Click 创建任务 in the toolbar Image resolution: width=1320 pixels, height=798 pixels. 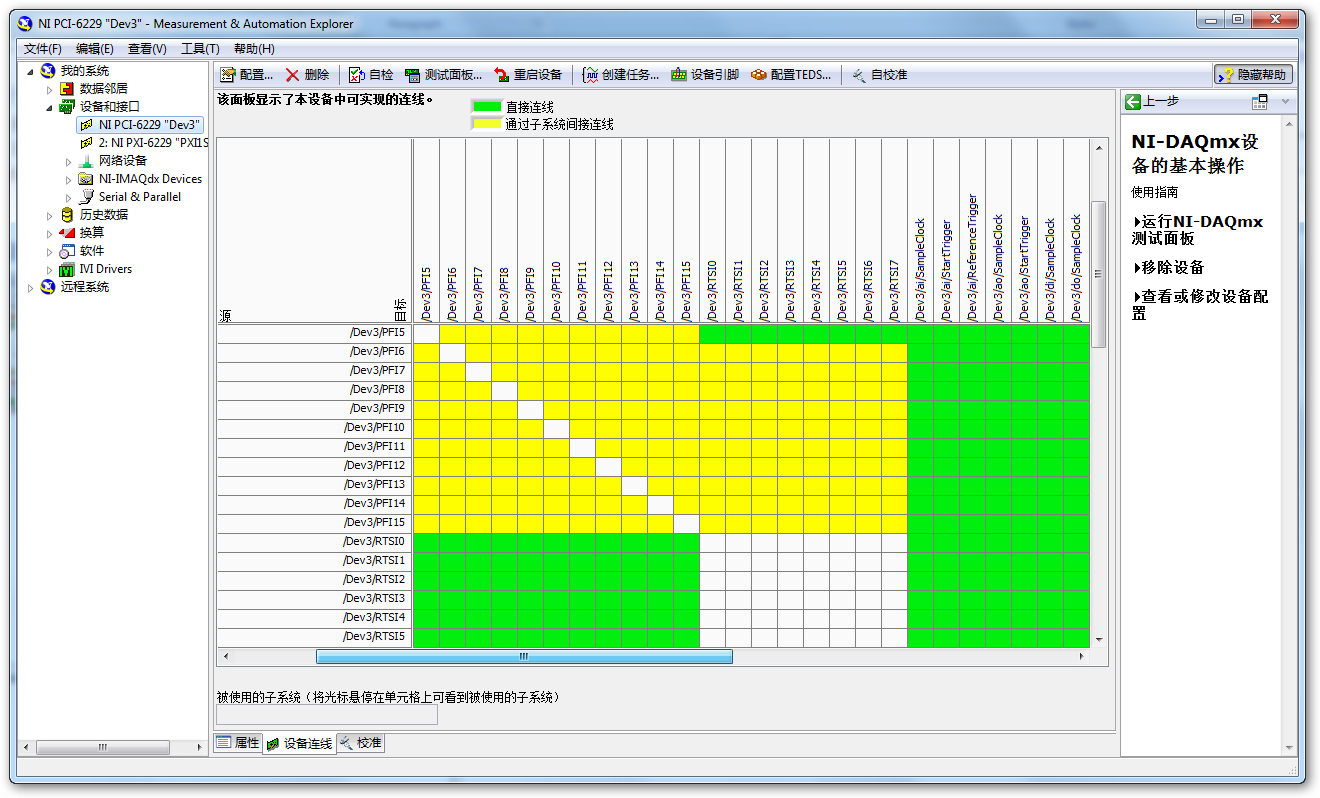(x=620, y=75)
